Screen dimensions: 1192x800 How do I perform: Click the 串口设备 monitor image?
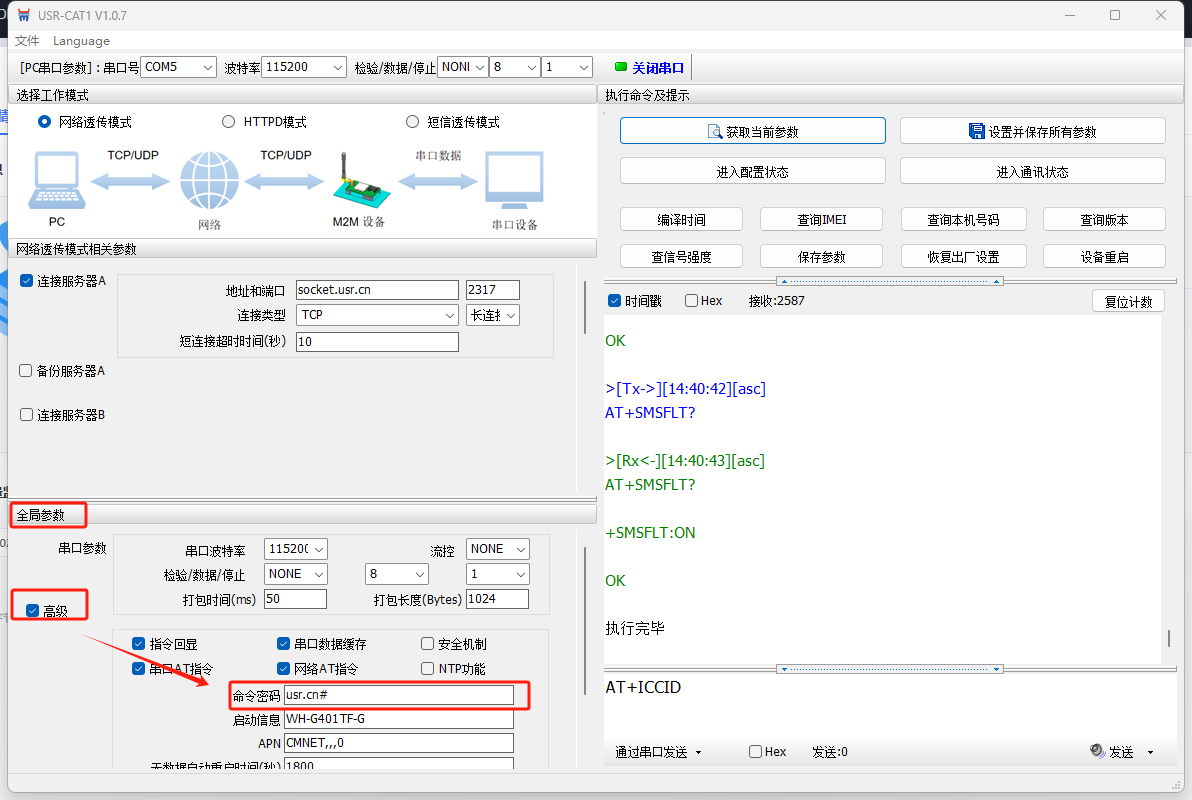pos(514,181)
